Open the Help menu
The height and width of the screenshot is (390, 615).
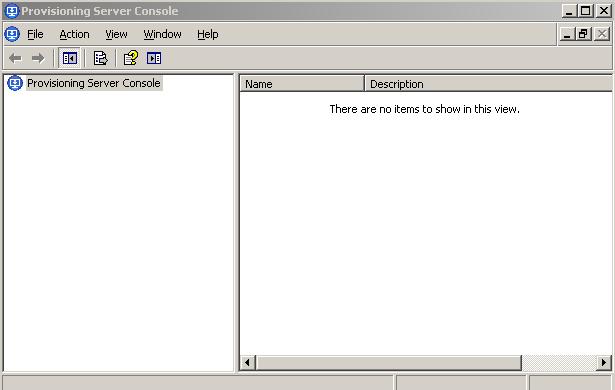(207, 35)
